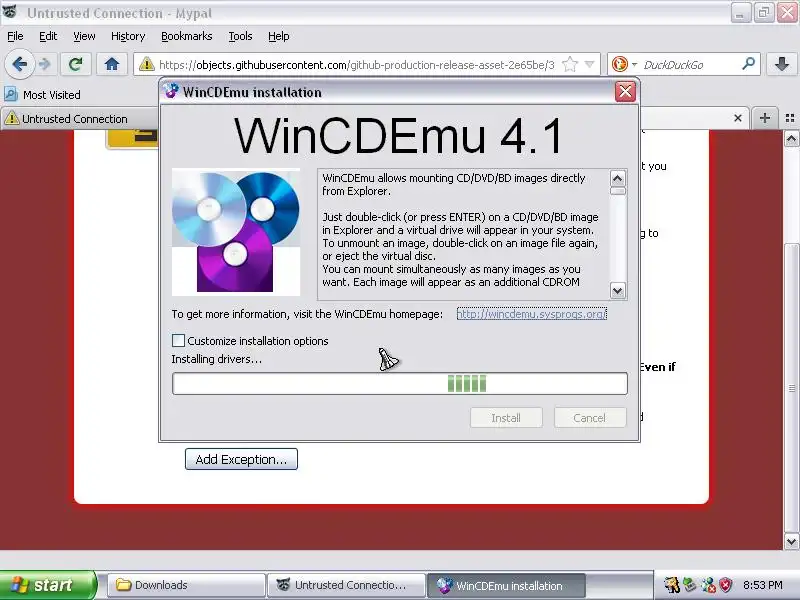Open the Most Visited bookmarks folder
The height and width of the screenshot is (600, 800).
(42, 94)
